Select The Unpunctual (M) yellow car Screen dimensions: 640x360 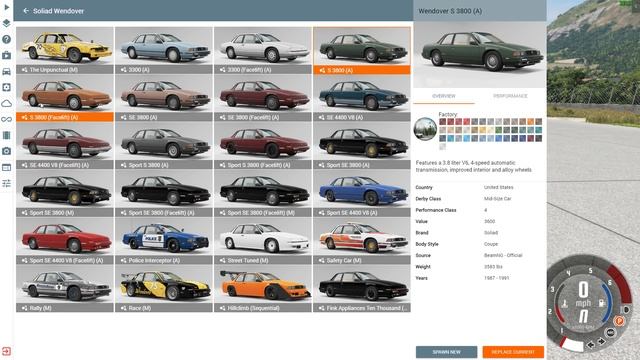pos(65,50)
